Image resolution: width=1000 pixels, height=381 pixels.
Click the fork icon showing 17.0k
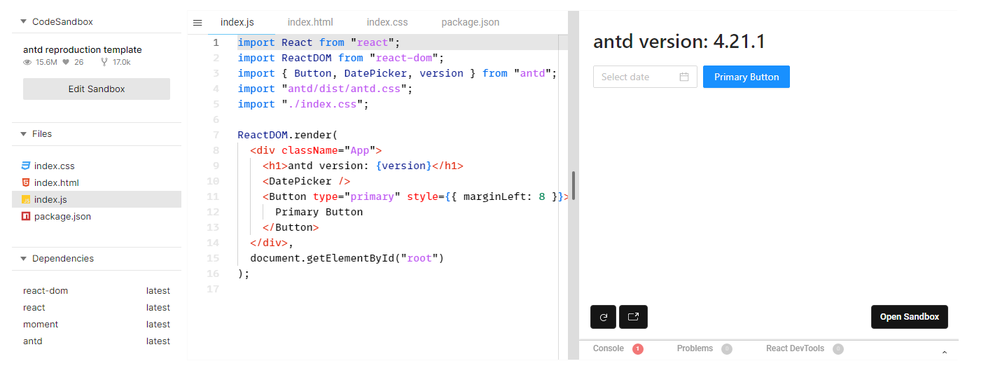[105, 63]
